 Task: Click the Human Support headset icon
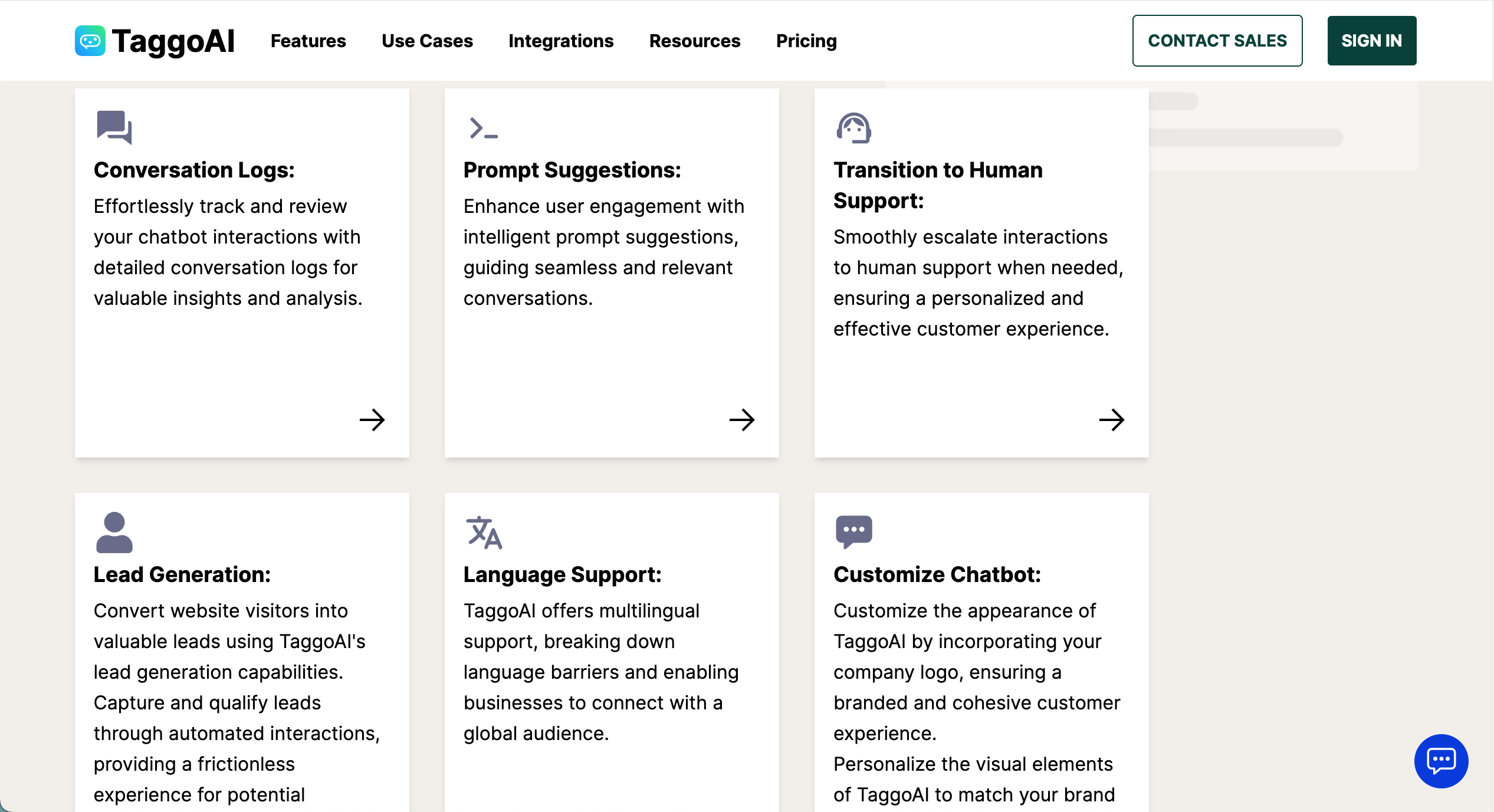pyautogui.click(x=853, y=128)
